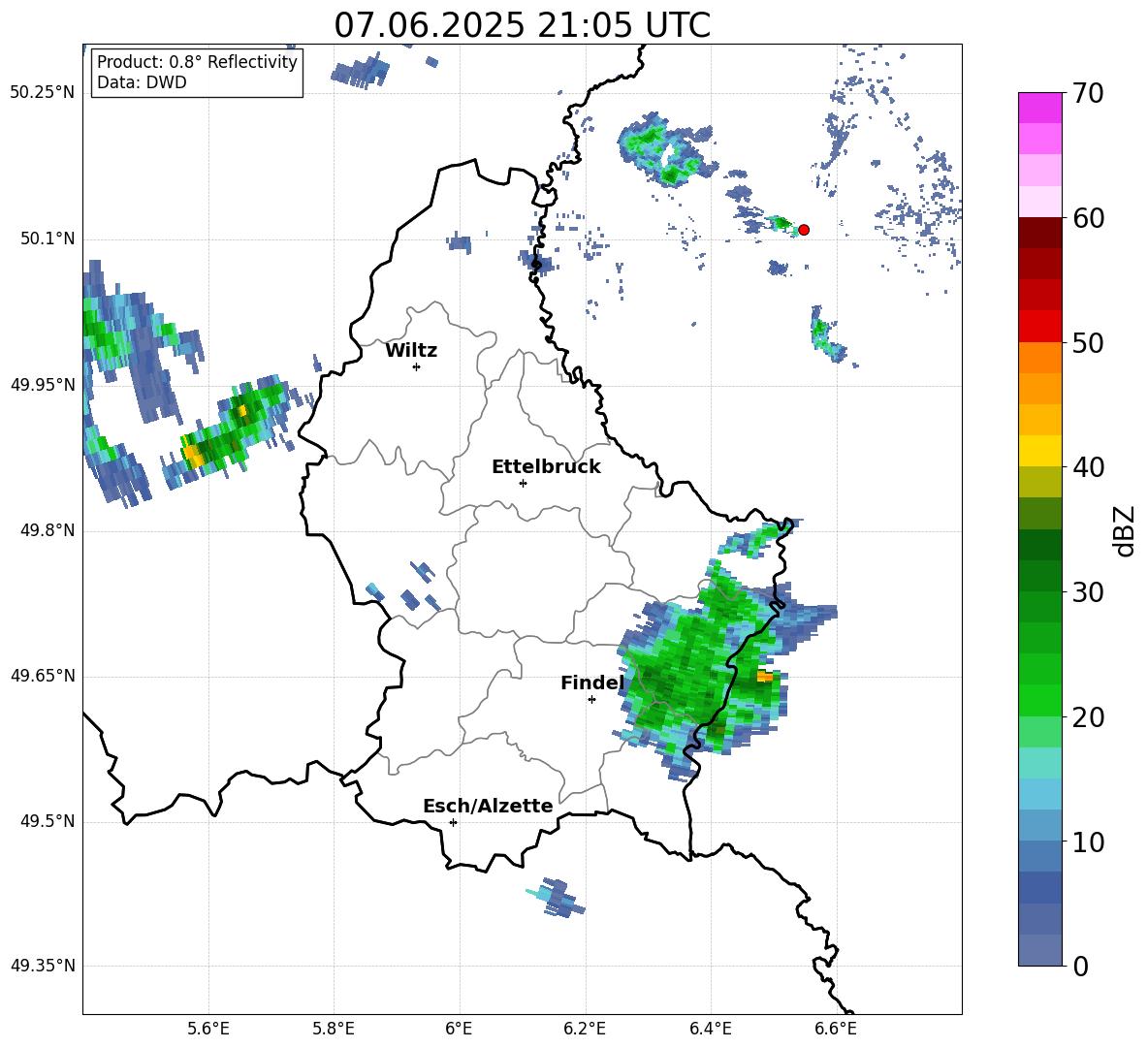Click the colorbar tick label 60

click(1088, 218)
